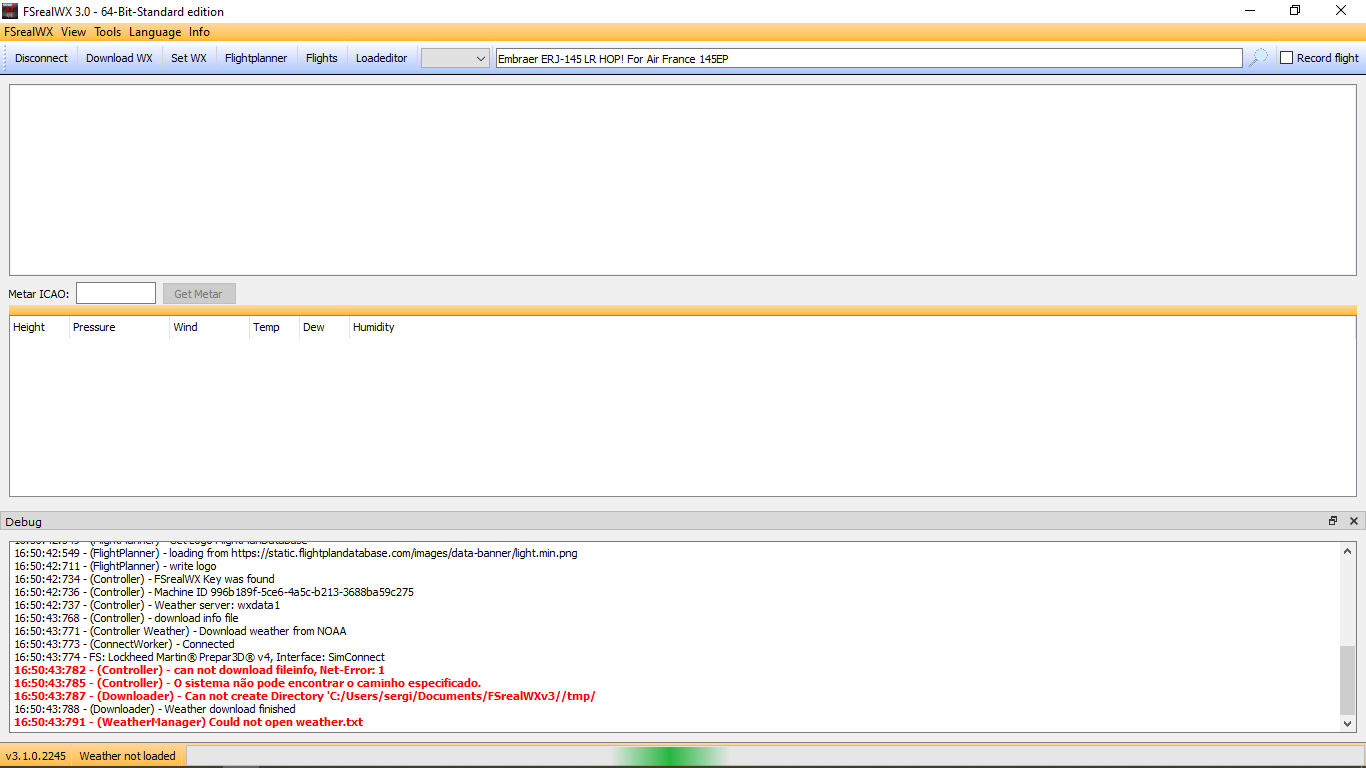Launch the Loadeditor
The height and width of the screenshot is (768, 1366).
382,58
